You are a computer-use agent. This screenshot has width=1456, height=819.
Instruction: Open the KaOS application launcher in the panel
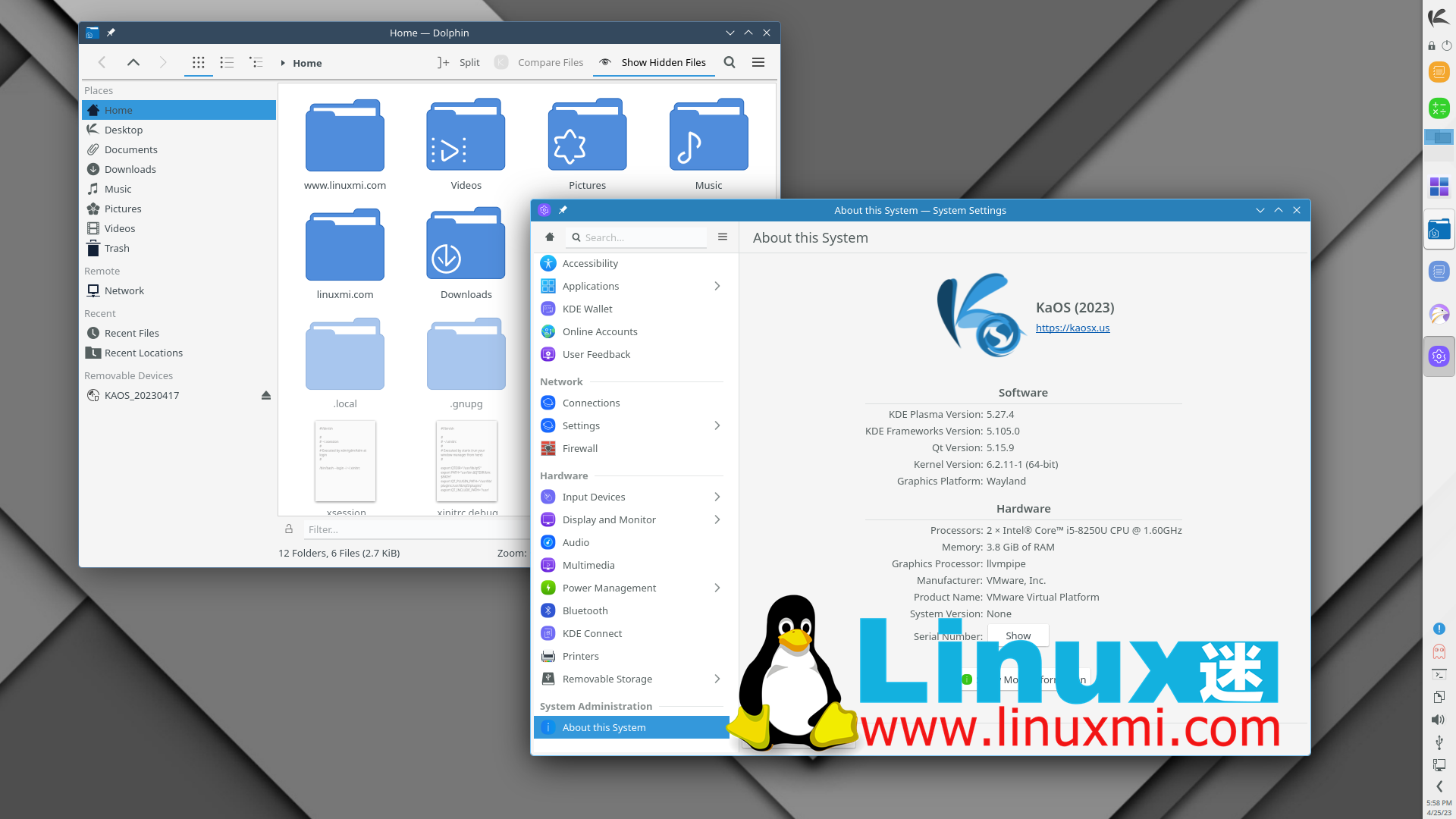pos(1439,17)
